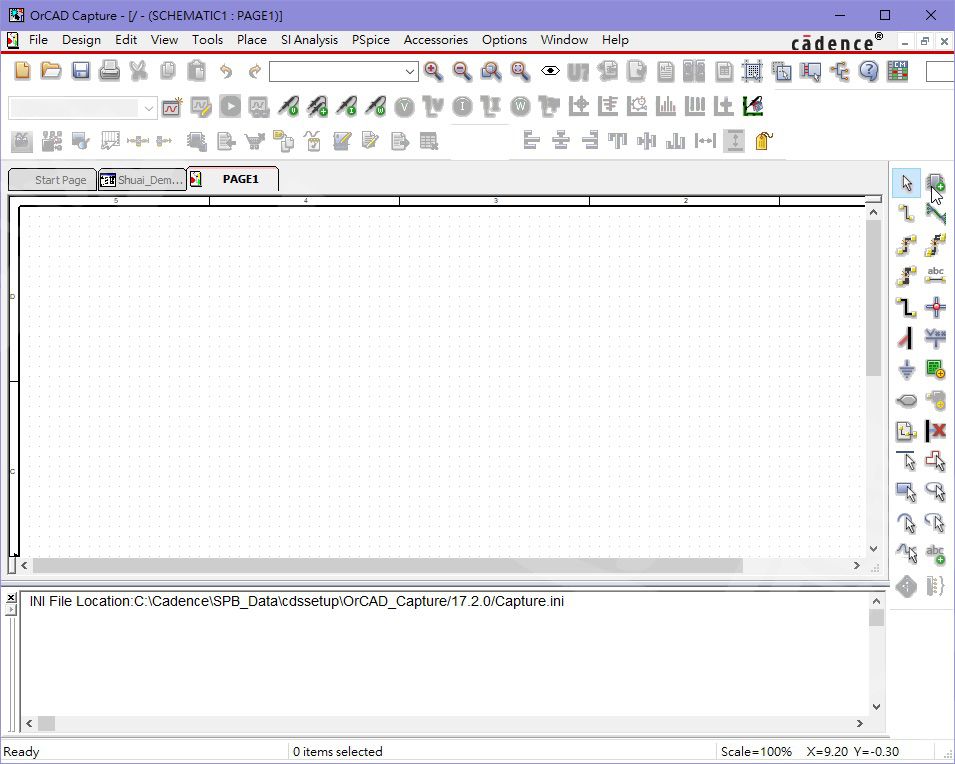Choose the Place Line tool
The height and width of the screenshot is (764, 955).
(906, 461)
